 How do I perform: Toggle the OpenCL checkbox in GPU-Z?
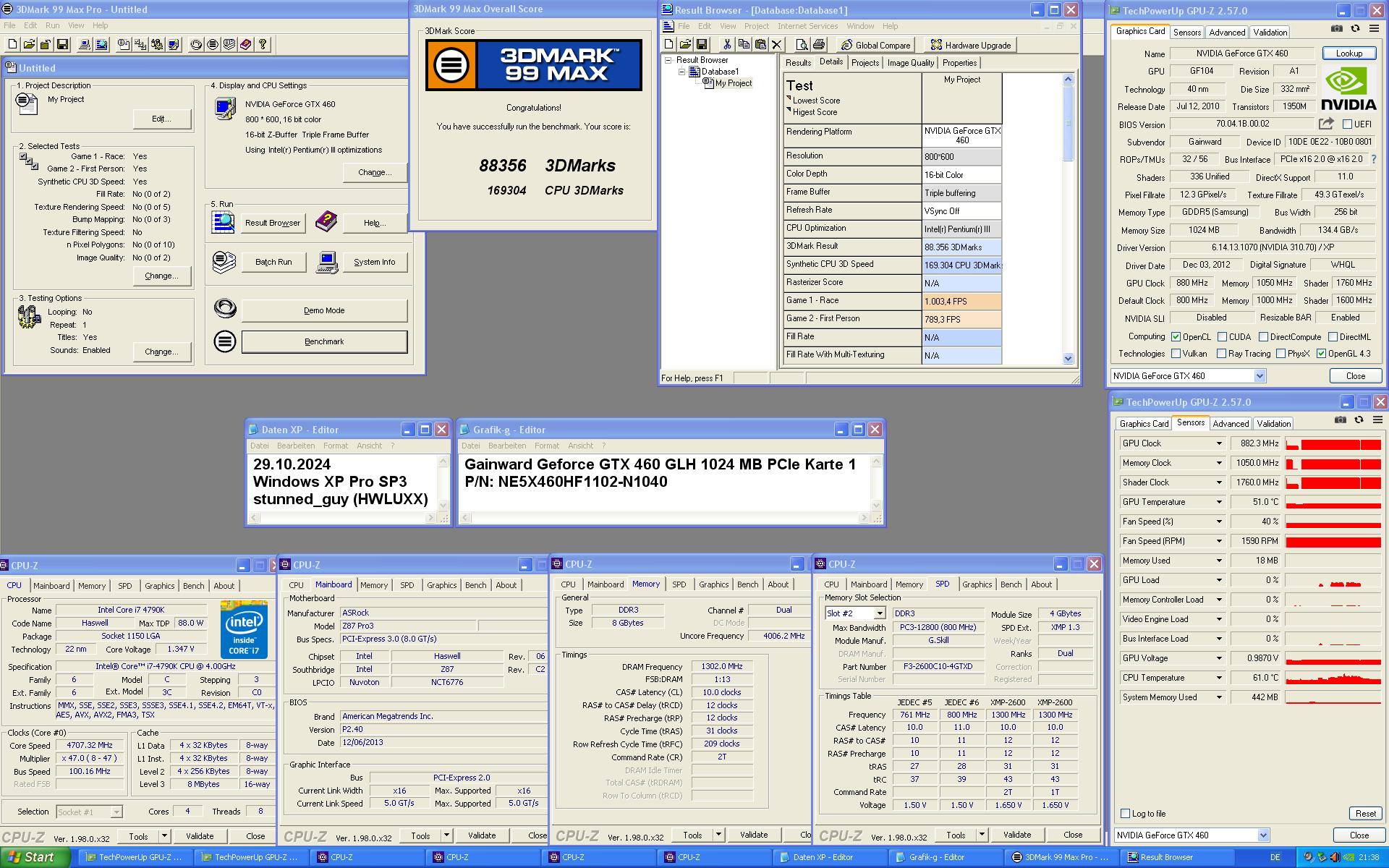[1176, 337]
